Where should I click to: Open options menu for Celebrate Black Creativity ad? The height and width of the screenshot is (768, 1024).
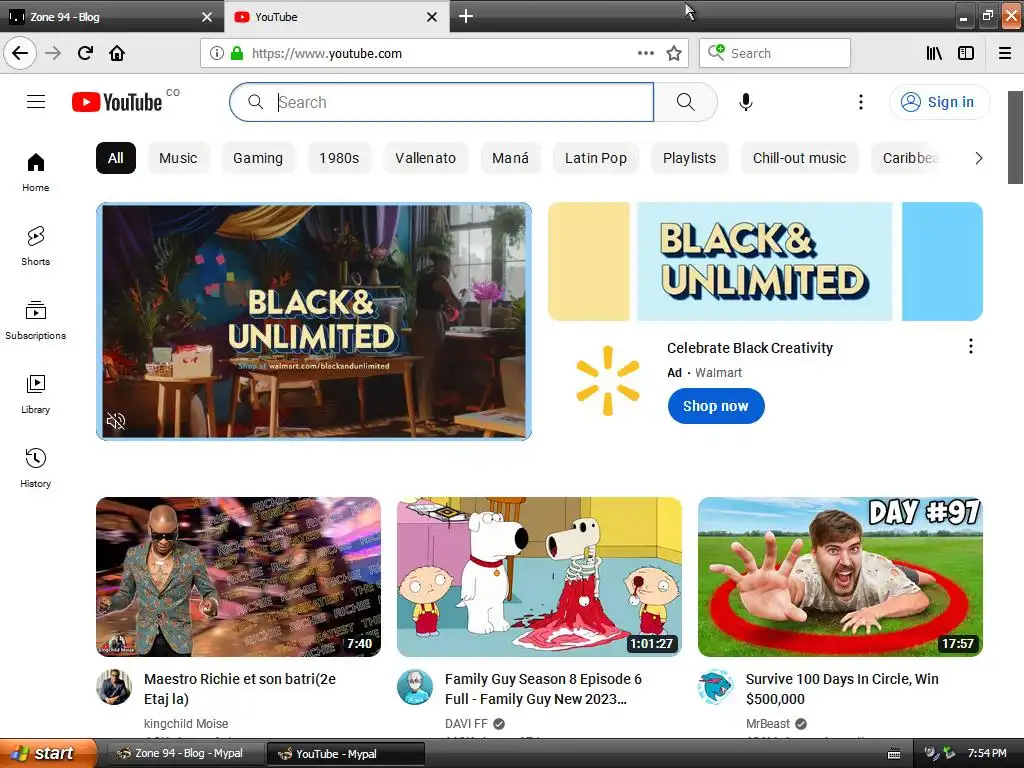970,346
